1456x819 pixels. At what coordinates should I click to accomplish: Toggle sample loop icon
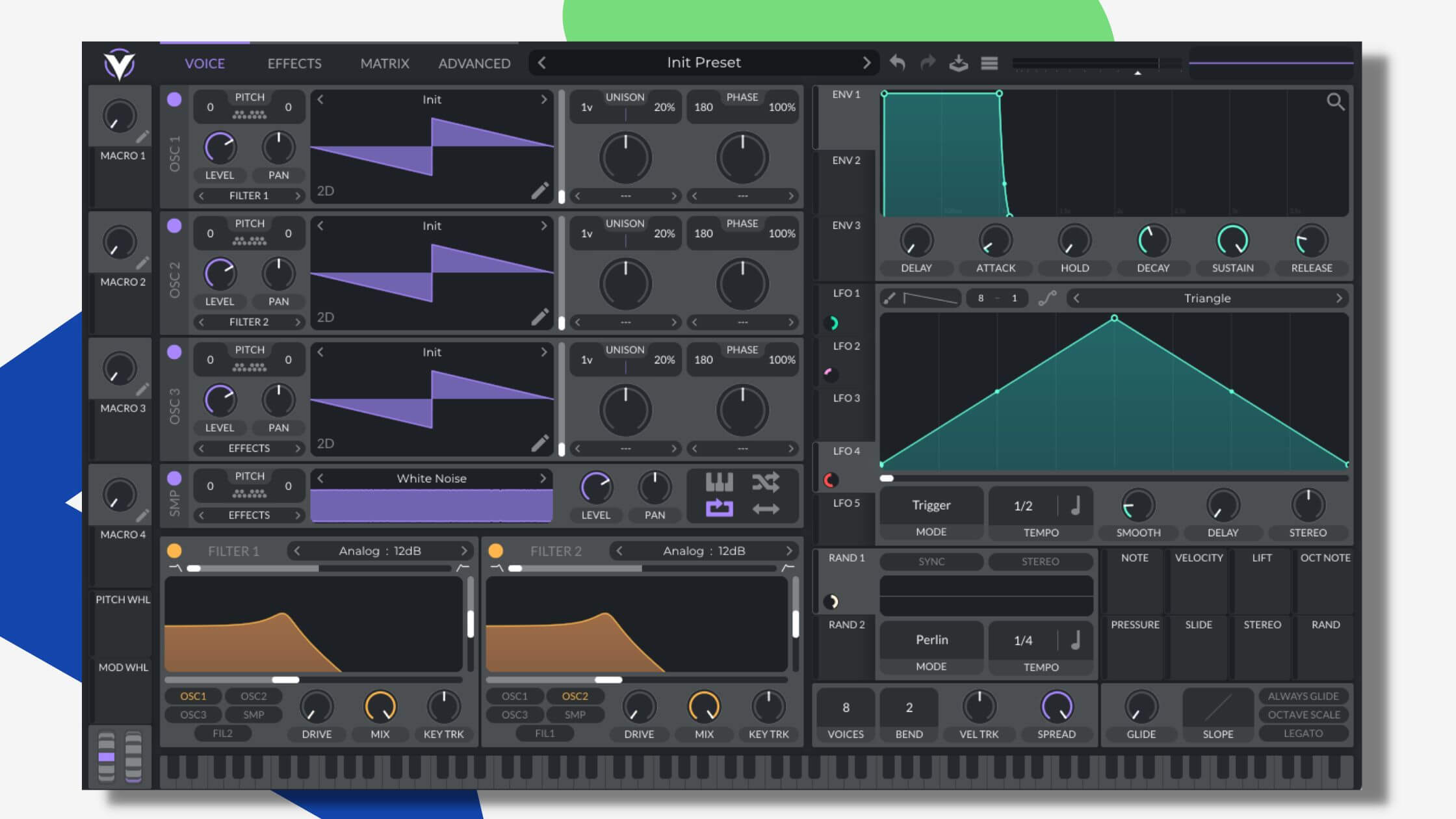[x=719, y=508]
